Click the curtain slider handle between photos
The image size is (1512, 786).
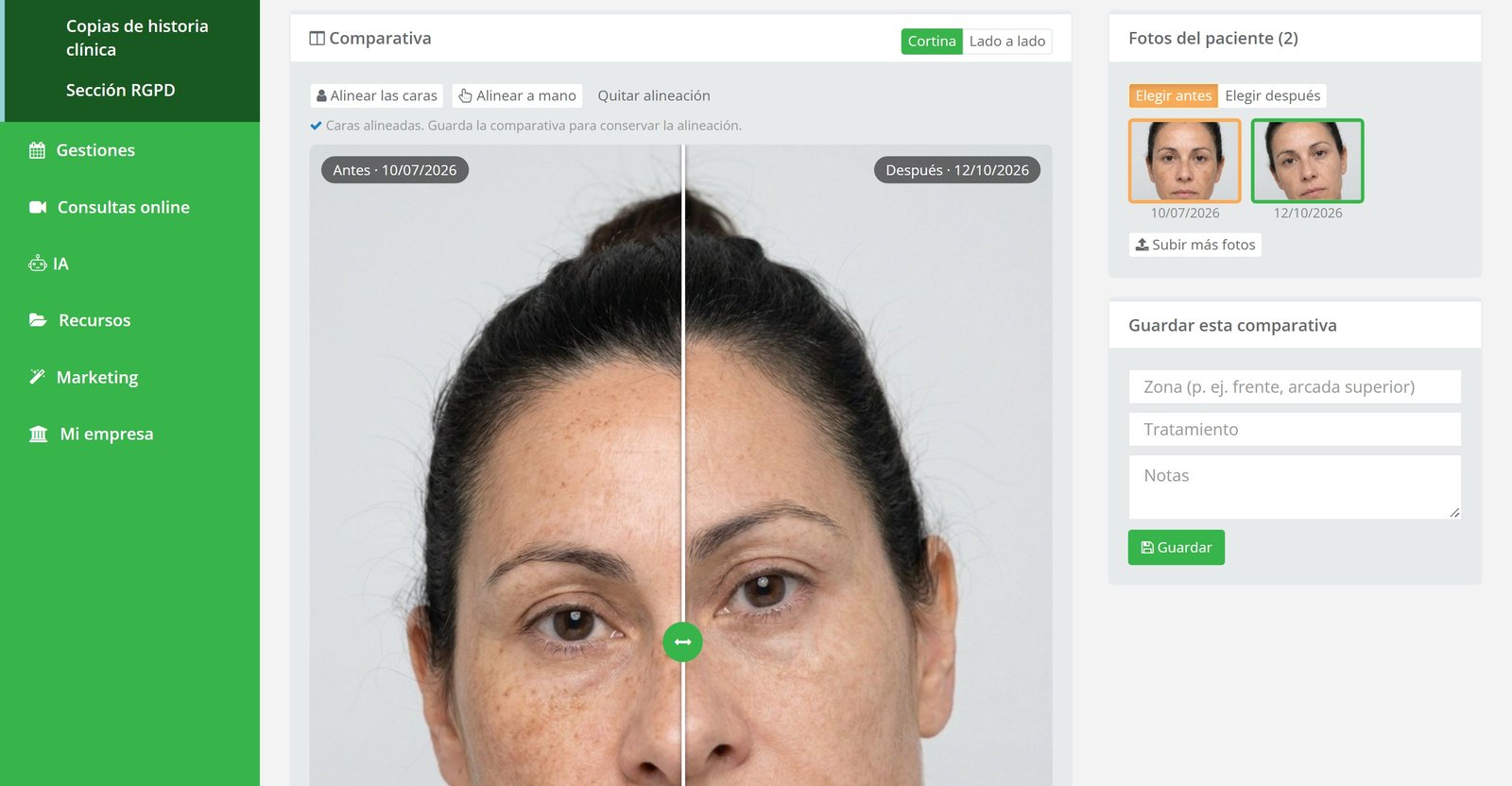[683, 642]
